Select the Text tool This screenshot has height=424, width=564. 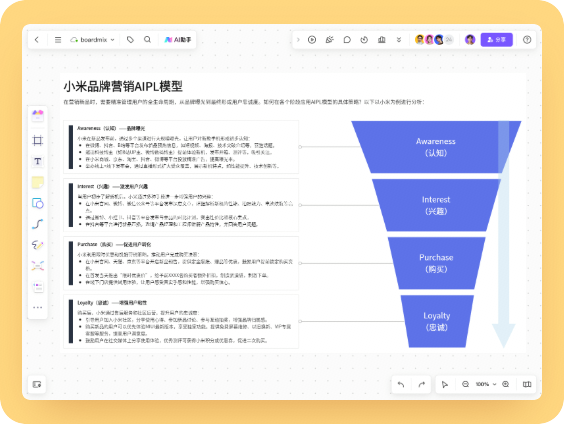coord(38,161)
